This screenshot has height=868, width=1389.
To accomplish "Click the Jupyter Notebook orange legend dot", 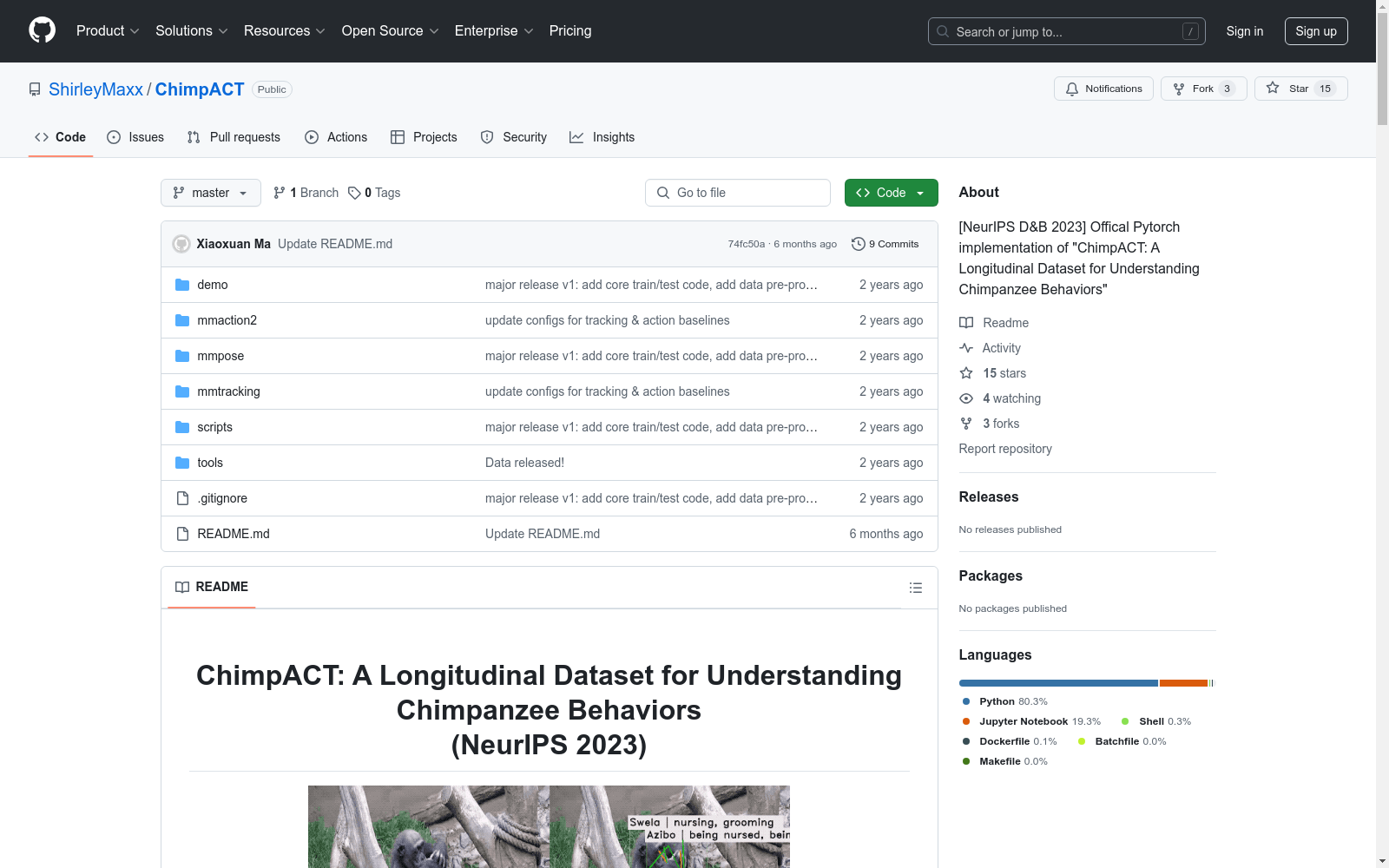I will pos(966,721).
